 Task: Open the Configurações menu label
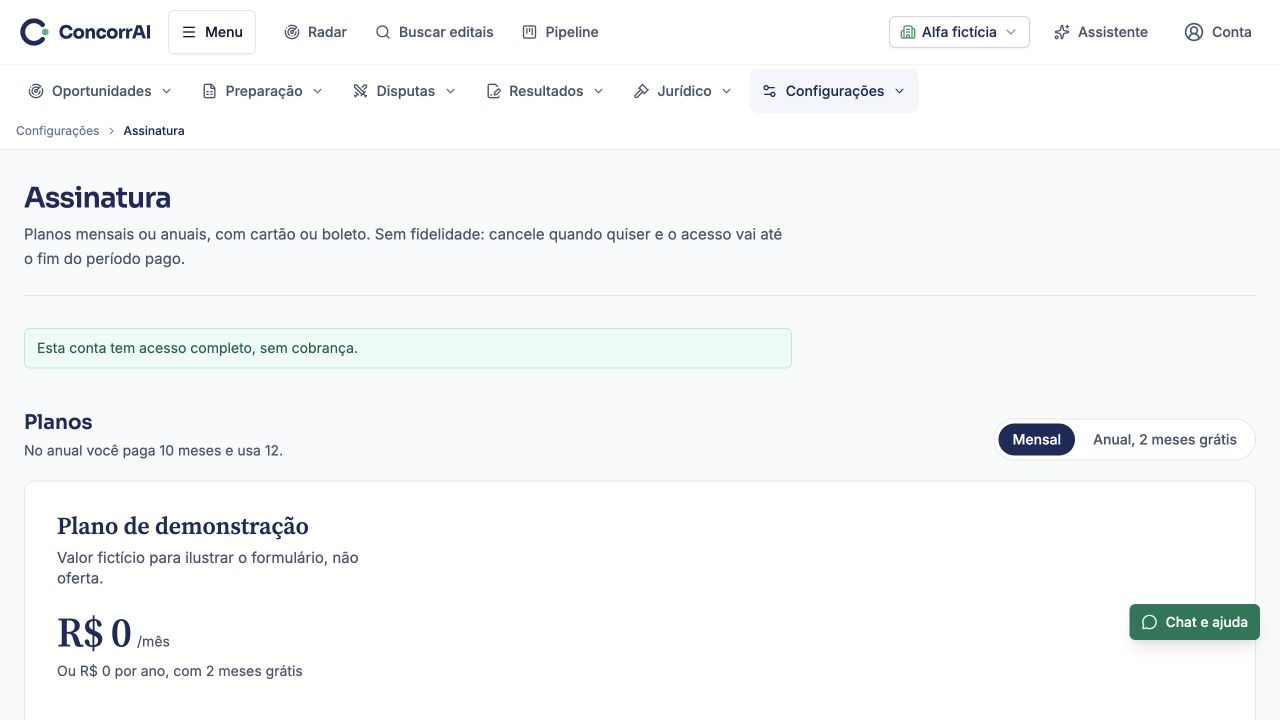835,91
